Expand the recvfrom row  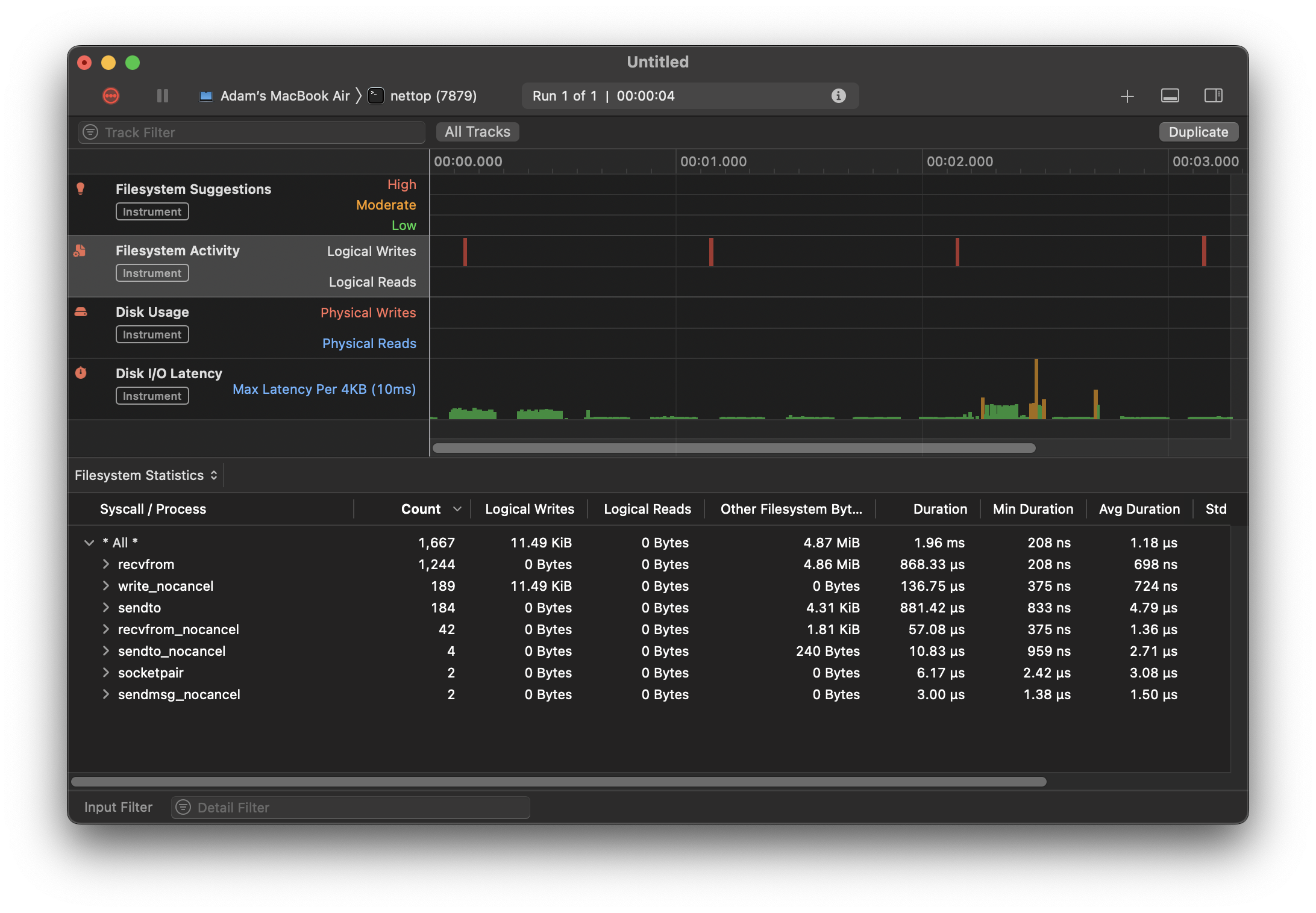tap(106, 564)
